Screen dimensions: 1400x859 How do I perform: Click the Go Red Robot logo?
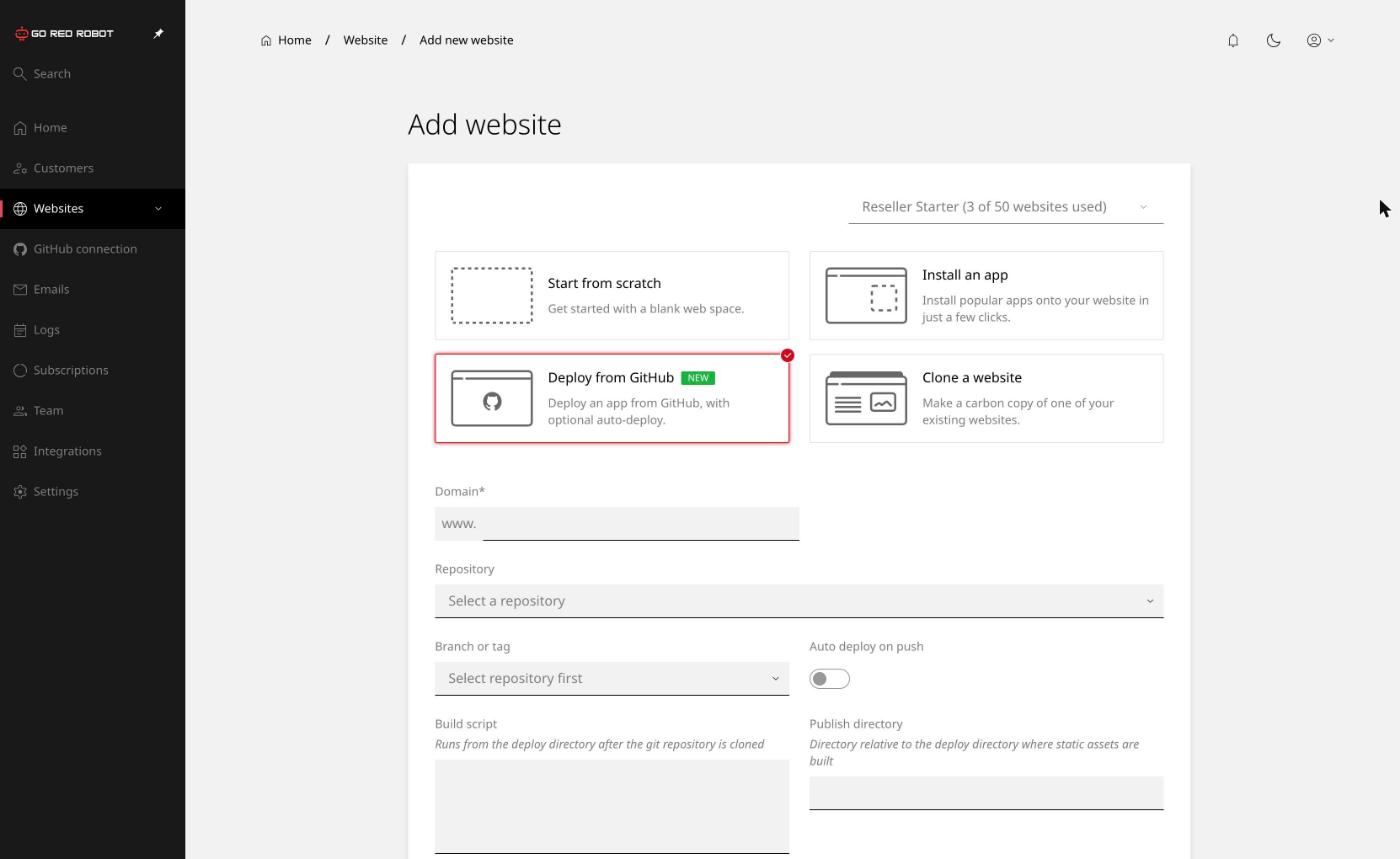point(64,34)
